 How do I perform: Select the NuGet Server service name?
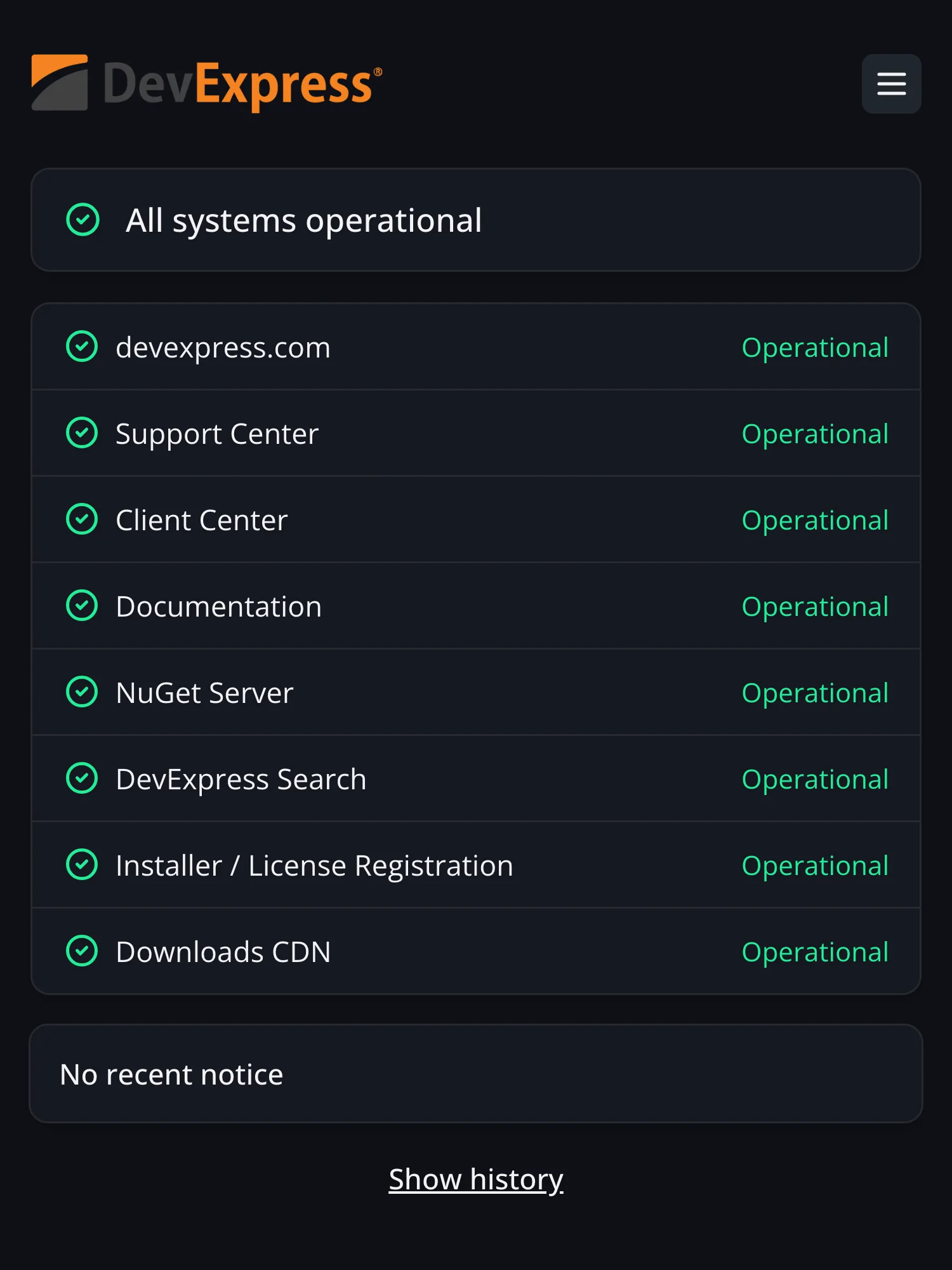(x=204, y=693)
